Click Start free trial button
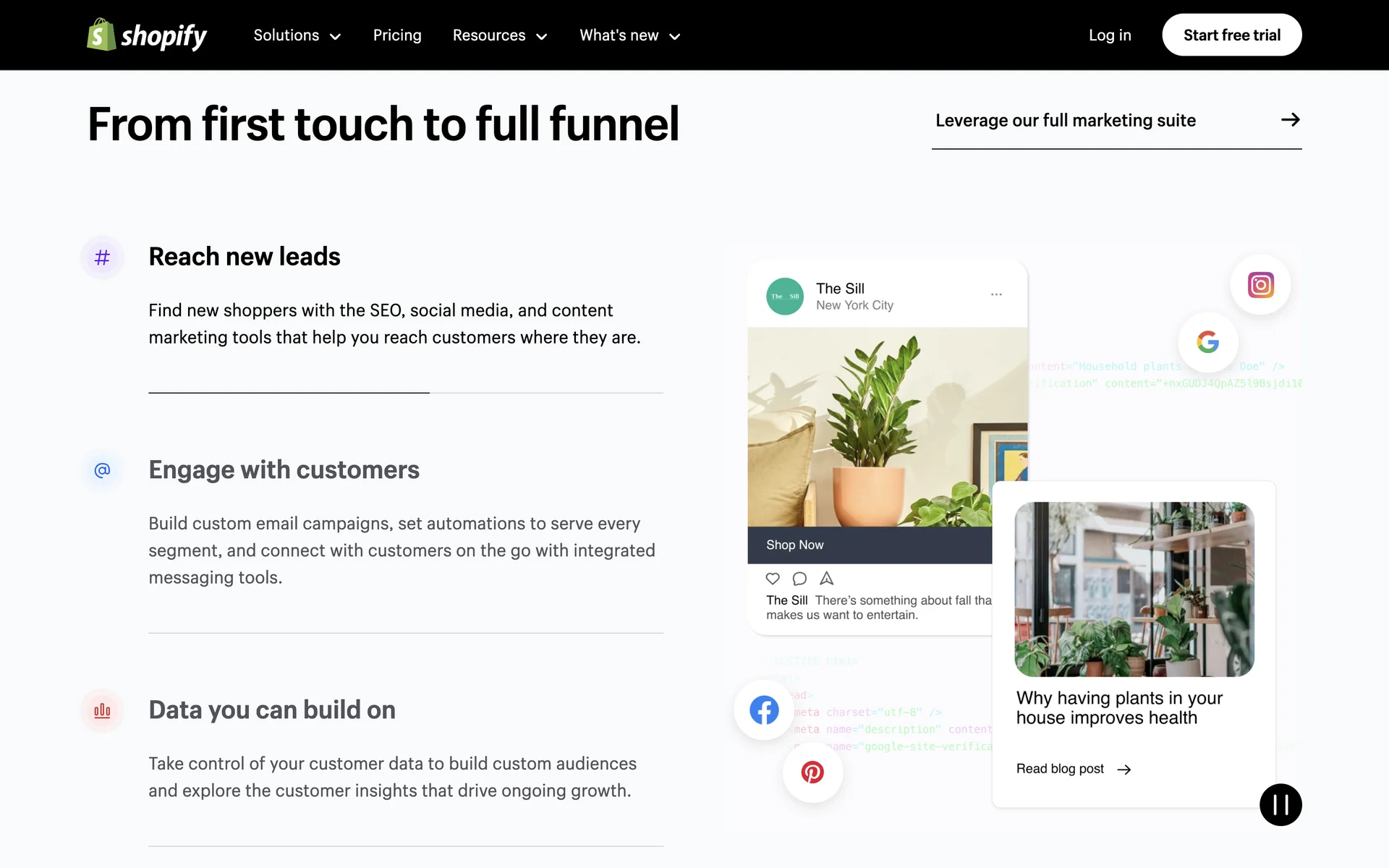1389x868 pixels. (1231, 35)
